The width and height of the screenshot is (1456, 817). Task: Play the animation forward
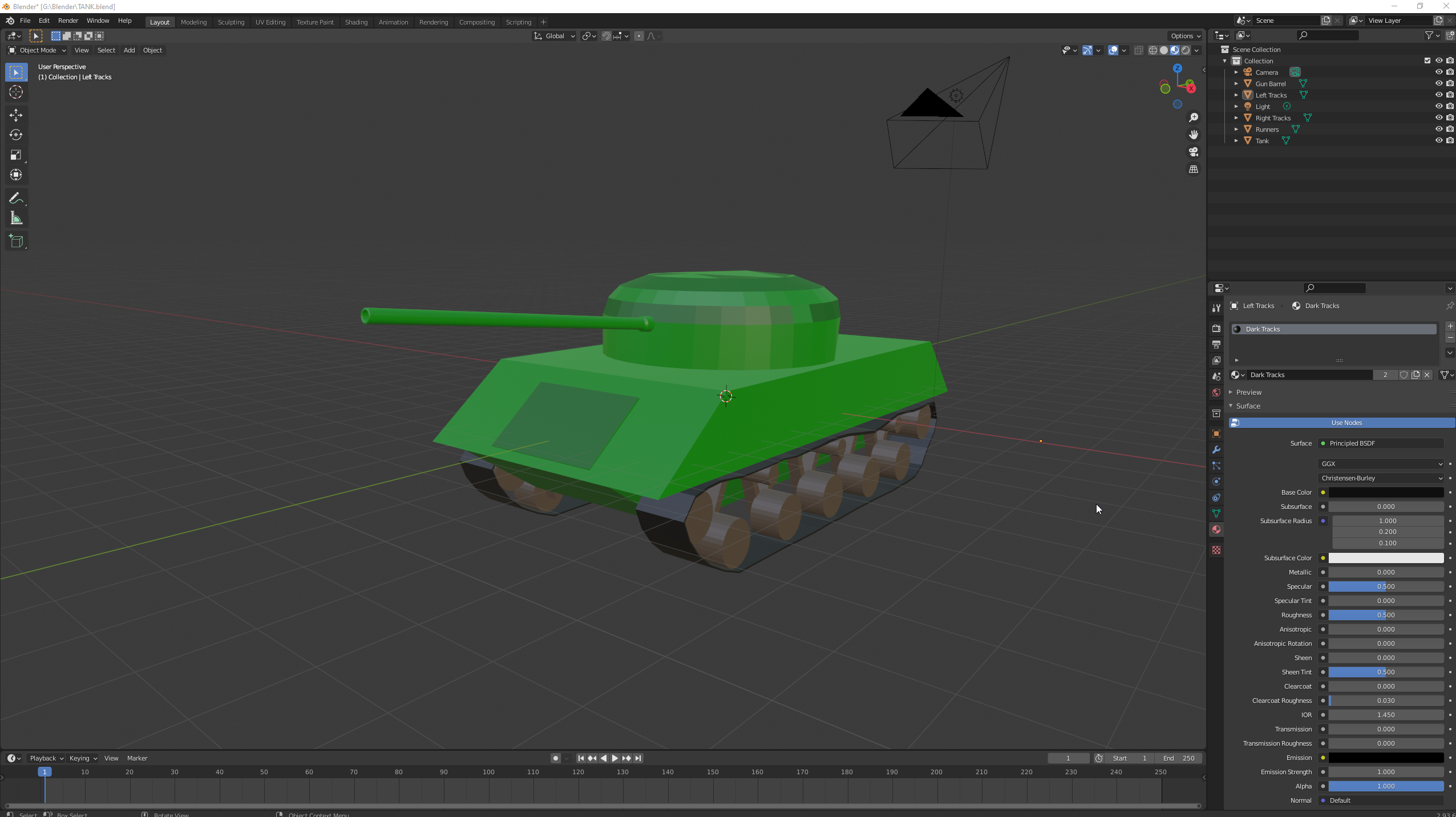tap(614, 758)
